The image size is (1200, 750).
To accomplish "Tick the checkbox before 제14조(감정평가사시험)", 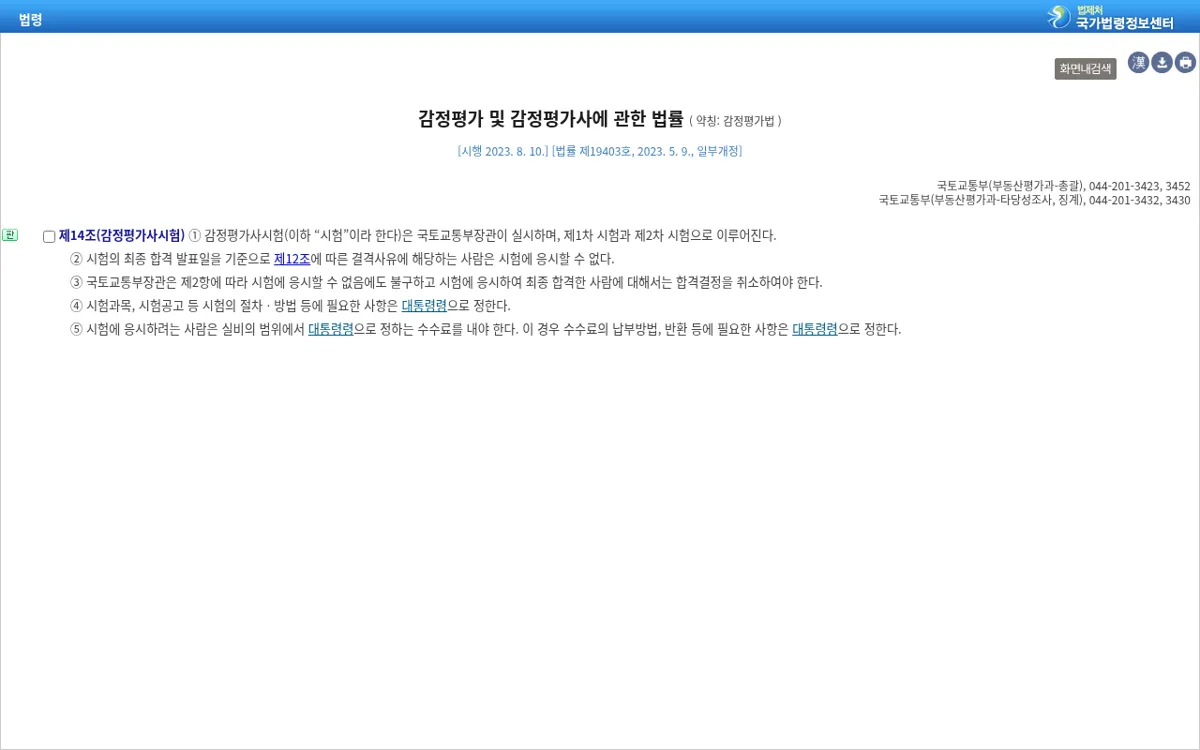I will click(49, 237).
